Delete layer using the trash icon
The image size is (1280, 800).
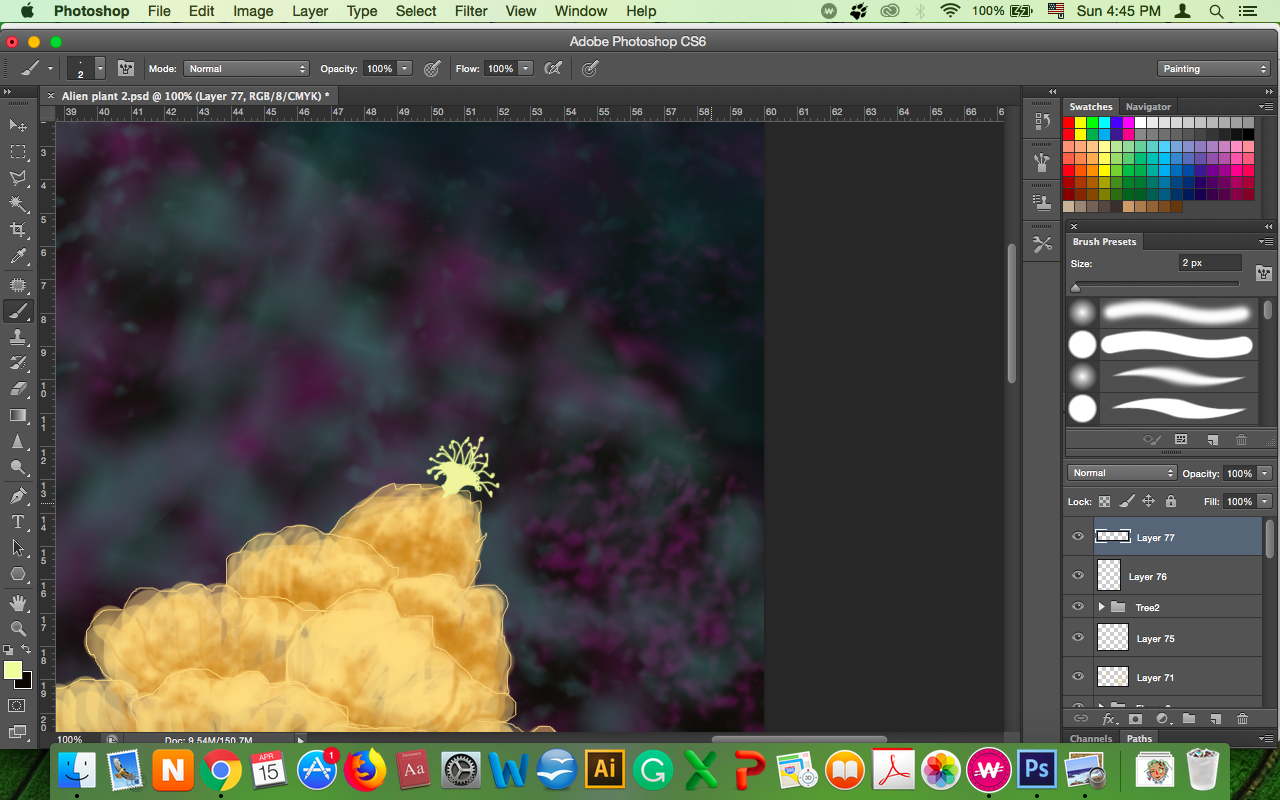1242,718
